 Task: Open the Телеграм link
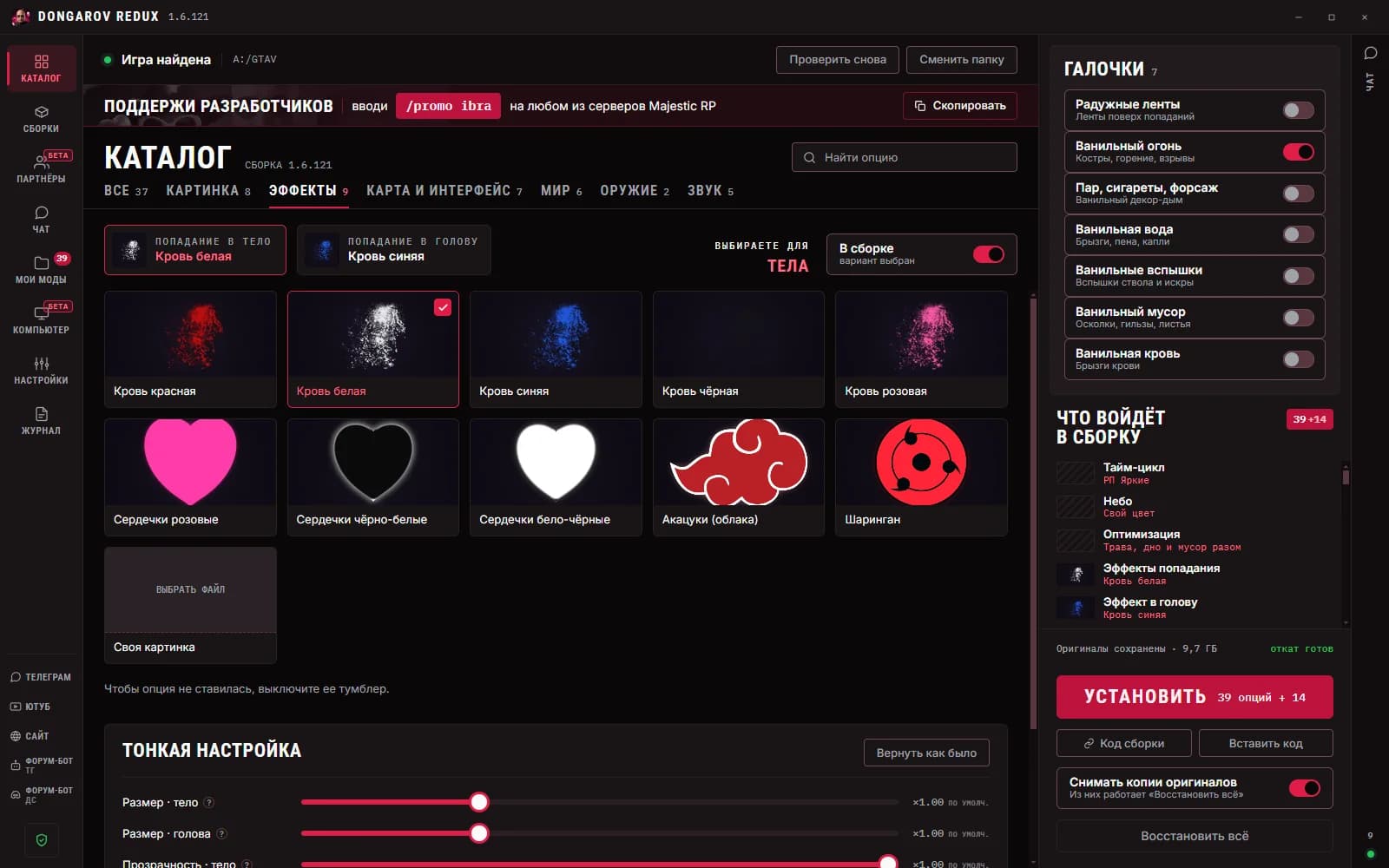[41, 677]
